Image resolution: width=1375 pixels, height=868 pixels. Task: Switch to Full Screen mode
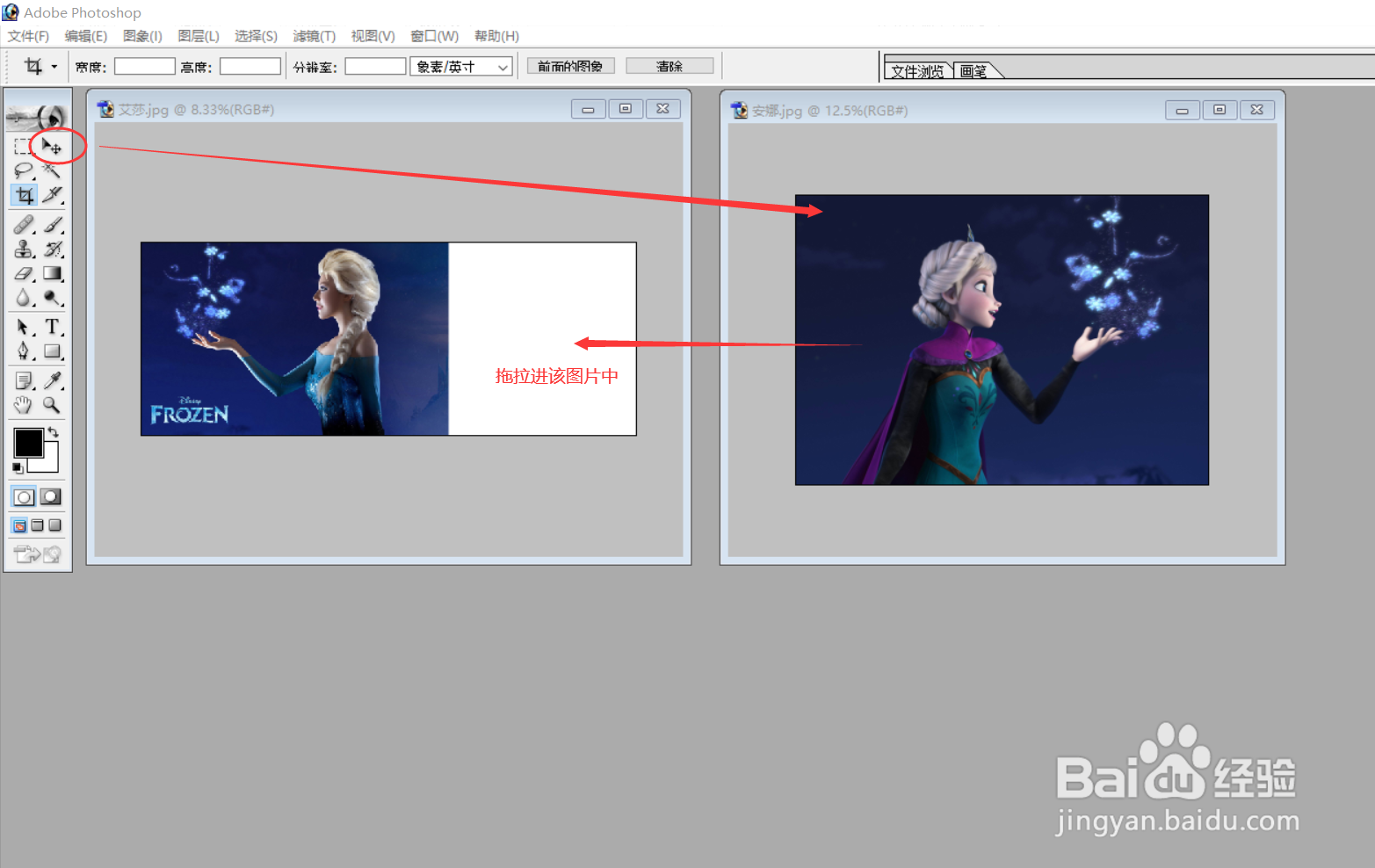(x=54, y=525)
